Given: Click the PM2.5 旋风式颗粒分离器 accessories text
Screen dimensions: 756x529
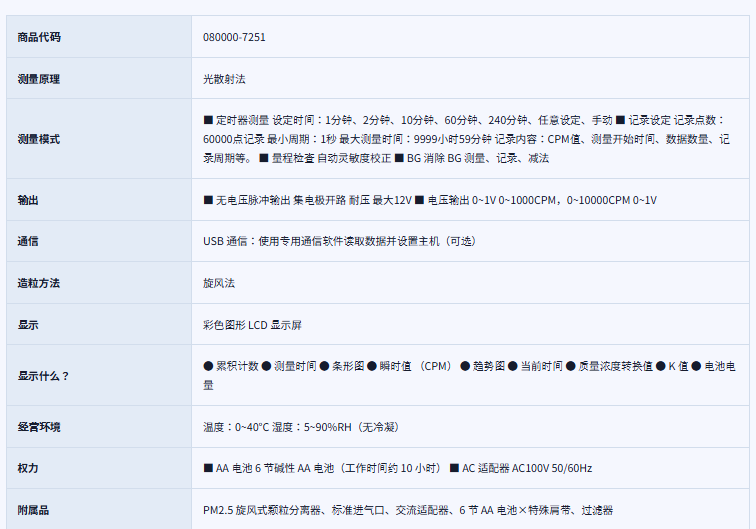Looking at the screenshot, I should tap(408, 510).
